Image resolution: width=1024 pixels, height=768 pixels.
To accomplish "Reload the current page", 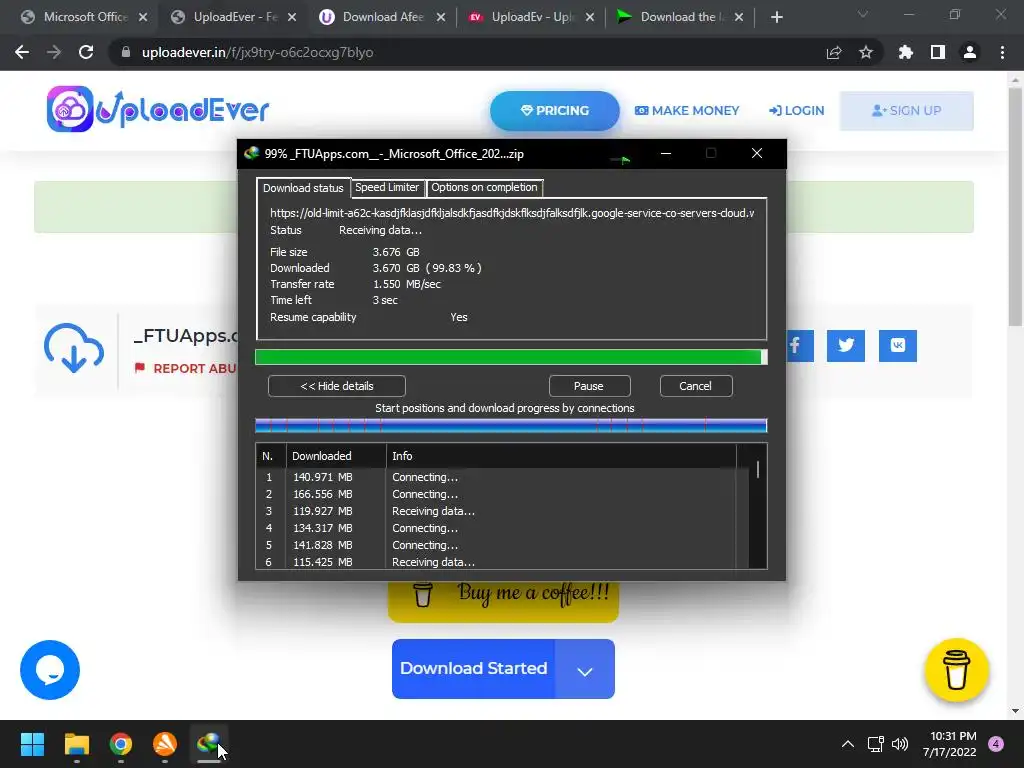I will coord(86,52).
